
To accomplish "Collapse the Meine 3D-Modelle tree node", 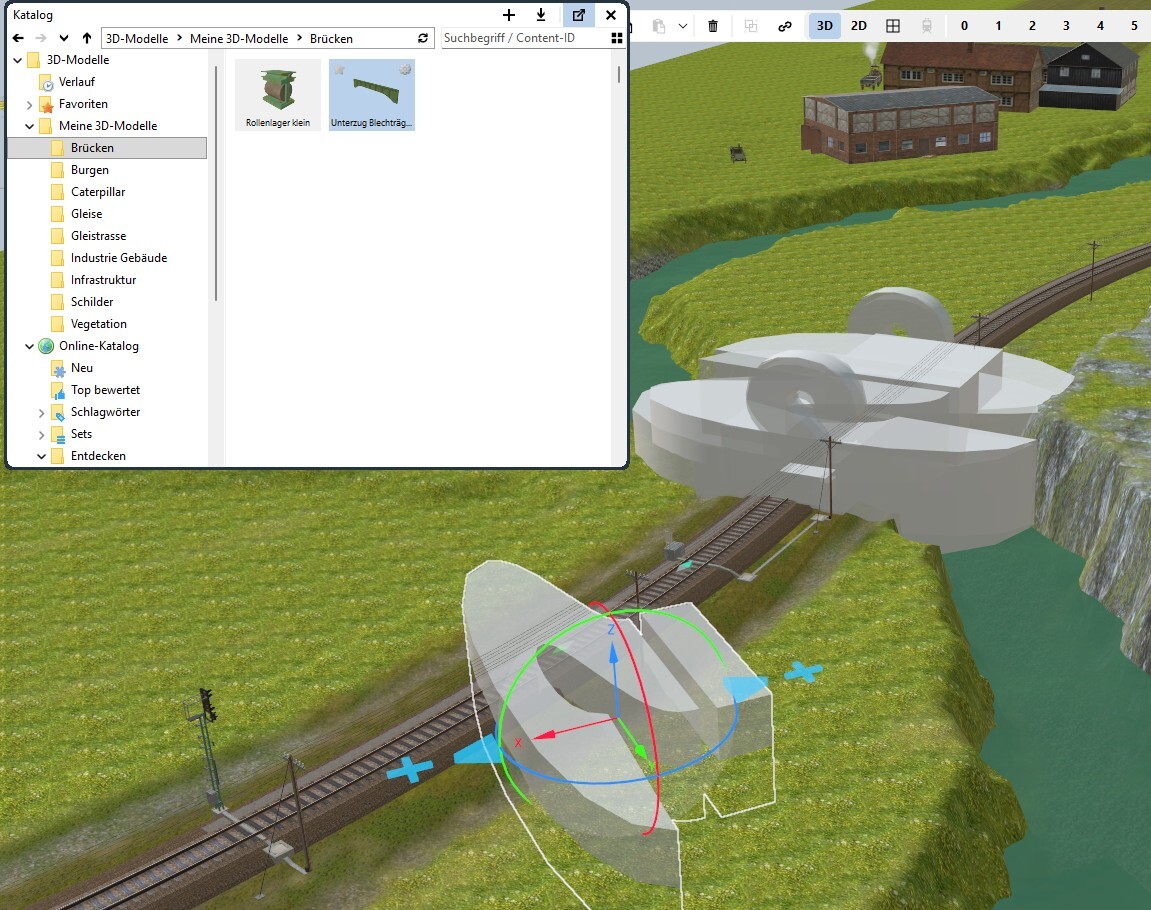I will point(29,126).
